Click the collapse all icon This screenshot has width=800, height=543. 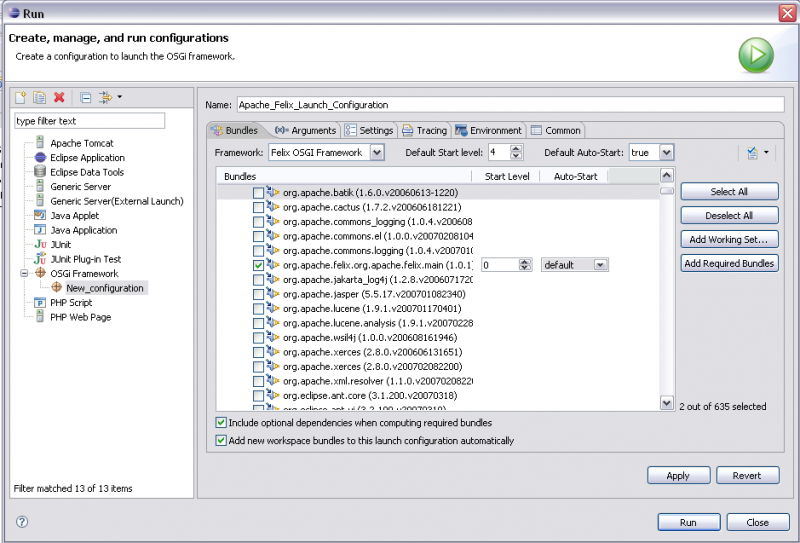[86, 97]
